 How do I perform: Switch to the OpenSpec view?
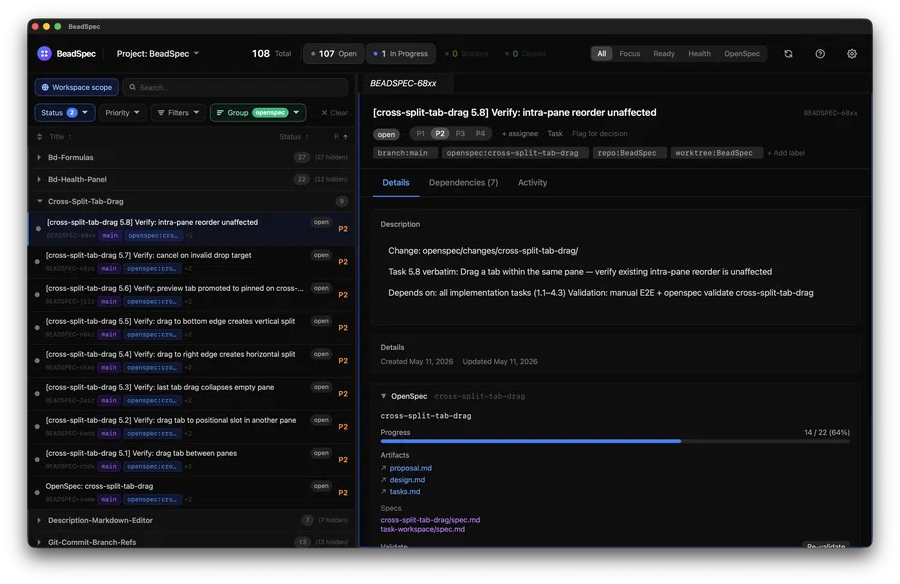click(742, 53)
